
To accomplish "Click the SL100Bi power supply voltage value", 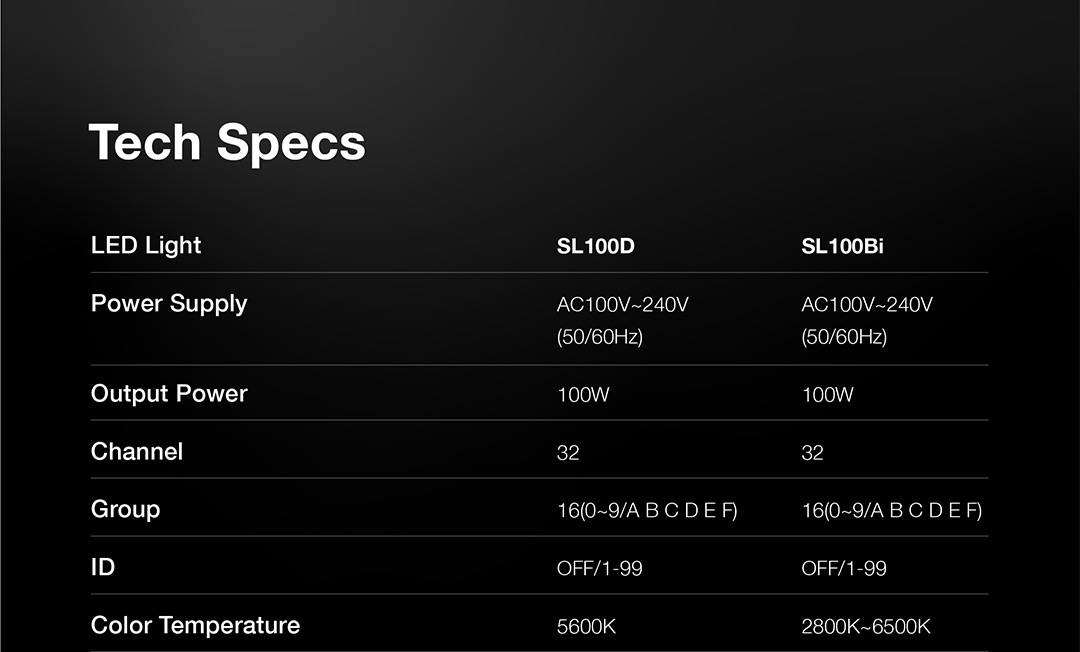I will [866, 305].
